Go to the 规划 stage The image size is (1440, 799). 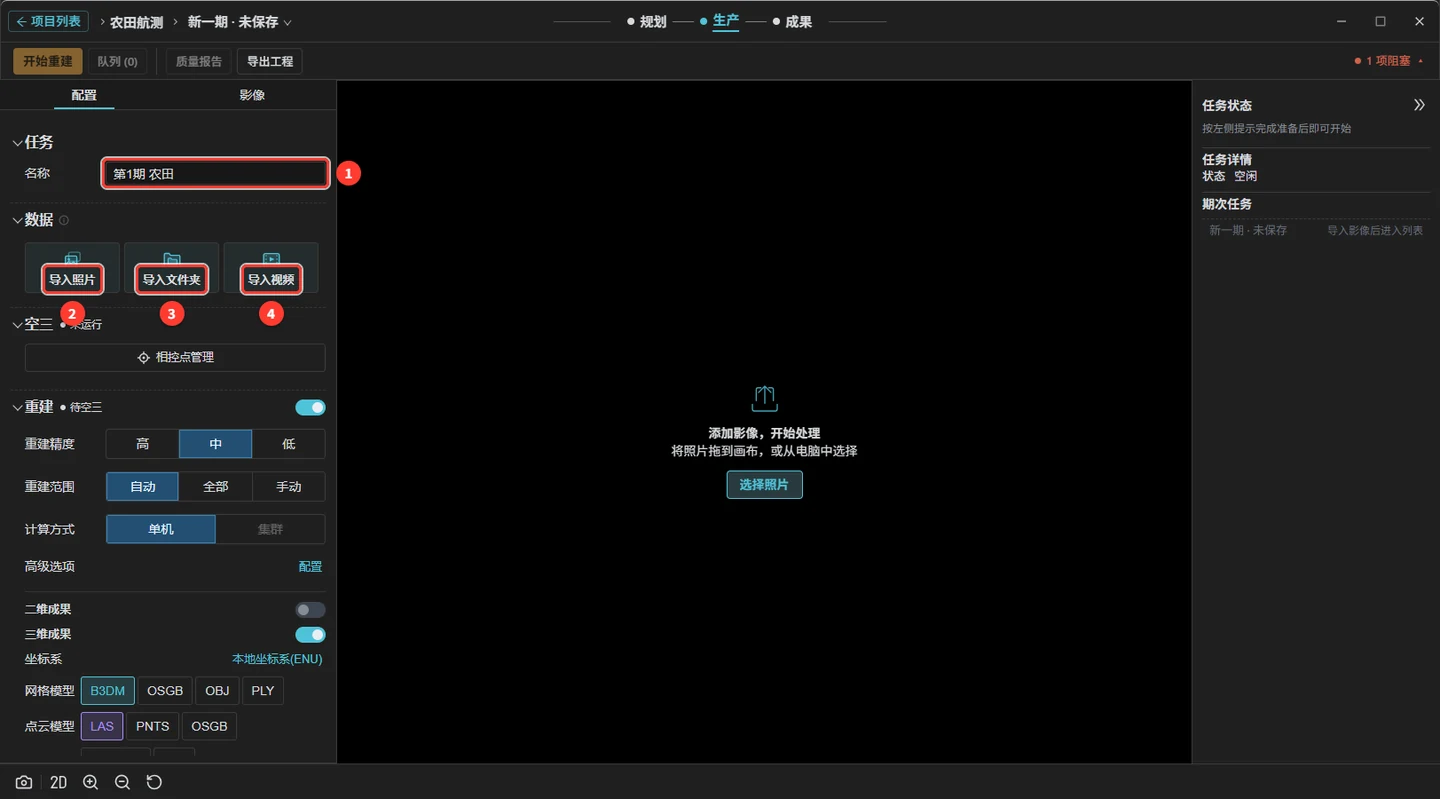click(647, 22)
